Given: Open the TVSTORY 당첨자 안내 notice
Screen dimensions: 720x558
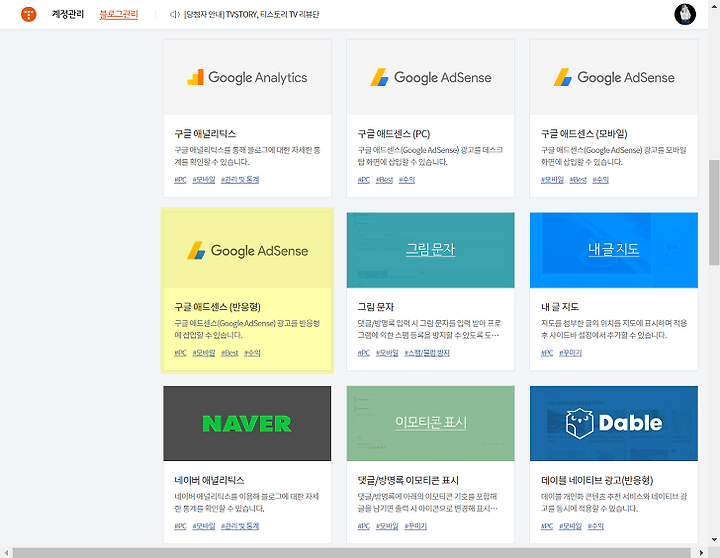Looking at the screenshot, I should point(251,15).
